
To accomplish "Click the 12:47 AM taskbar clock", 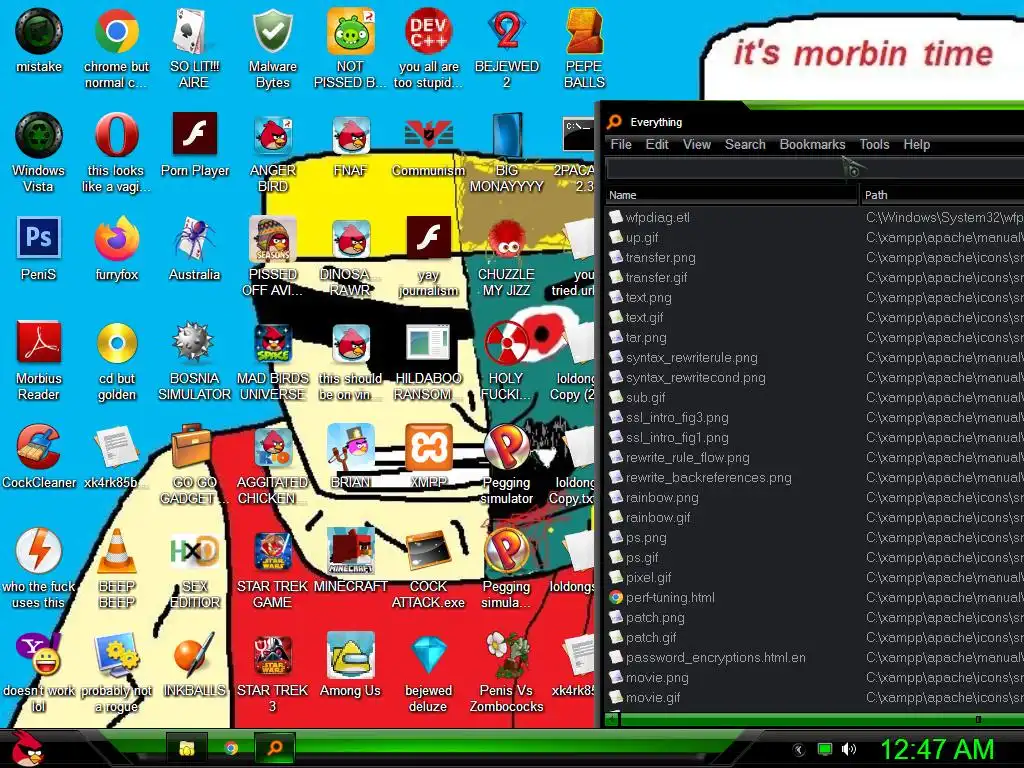I will [937, 749].
